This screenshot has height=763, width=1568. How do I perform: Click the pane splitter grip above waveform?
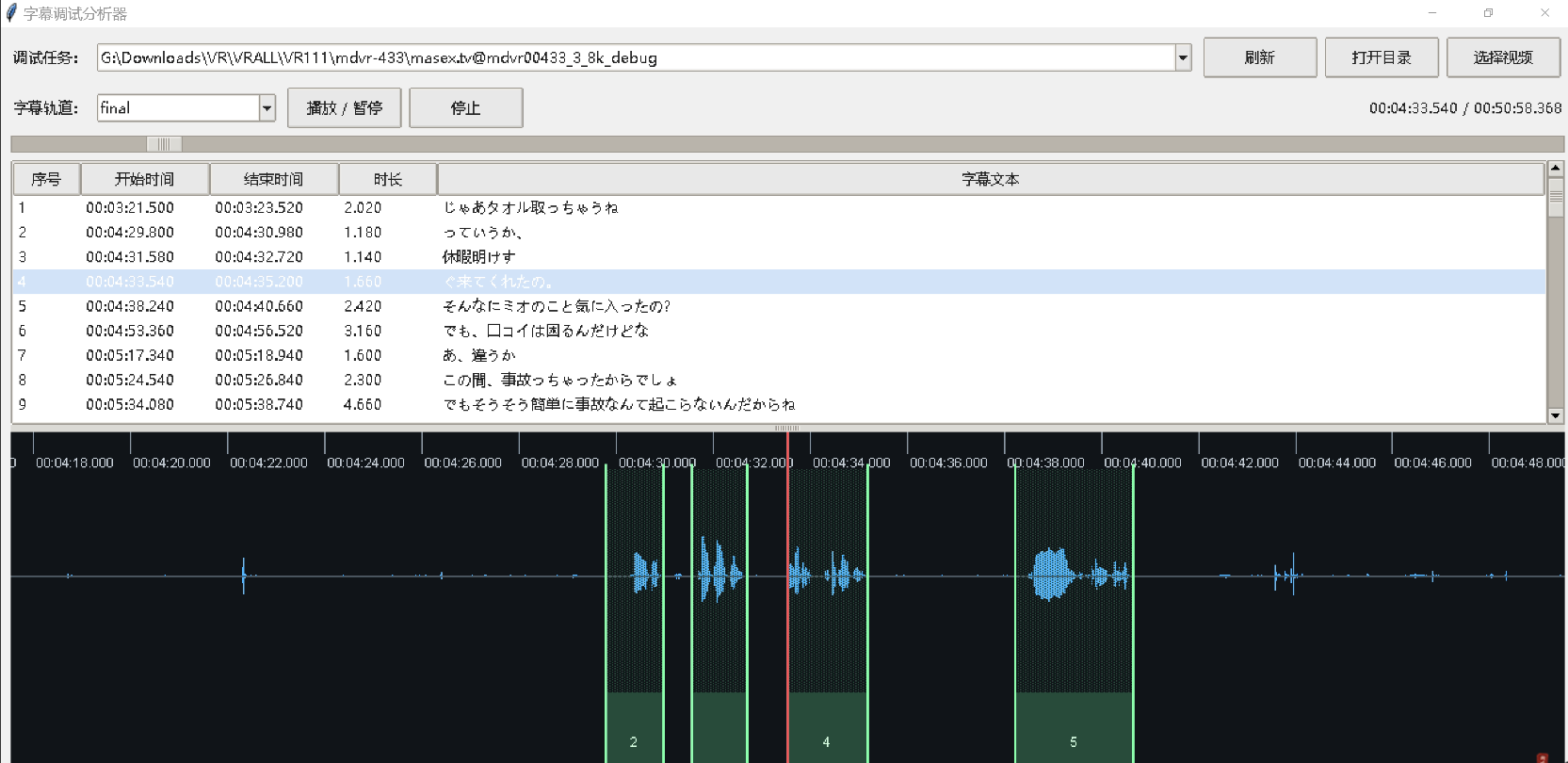coord(787,428)
